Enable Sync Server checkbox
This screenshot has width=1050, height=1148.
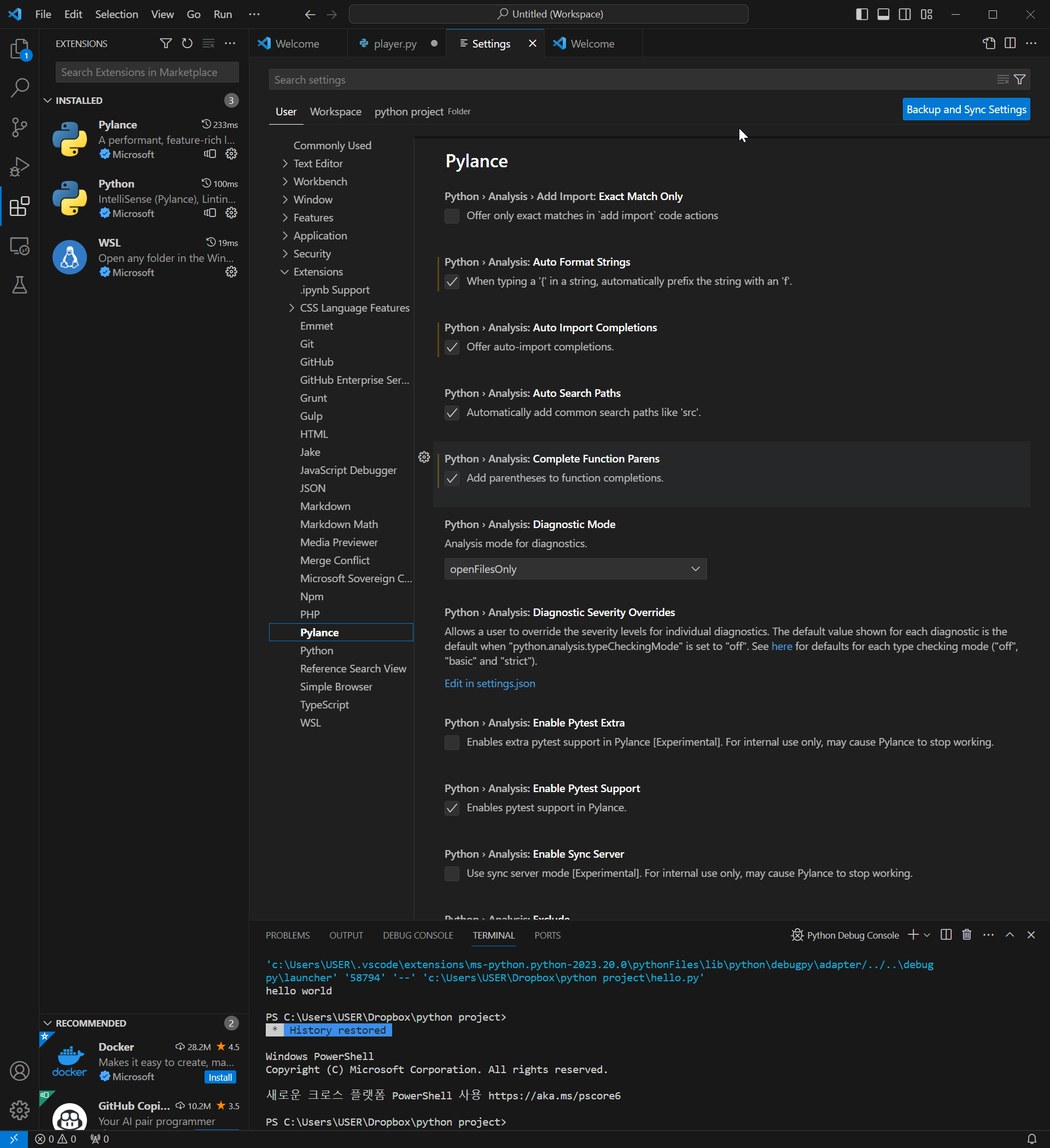tap(452, 874)
